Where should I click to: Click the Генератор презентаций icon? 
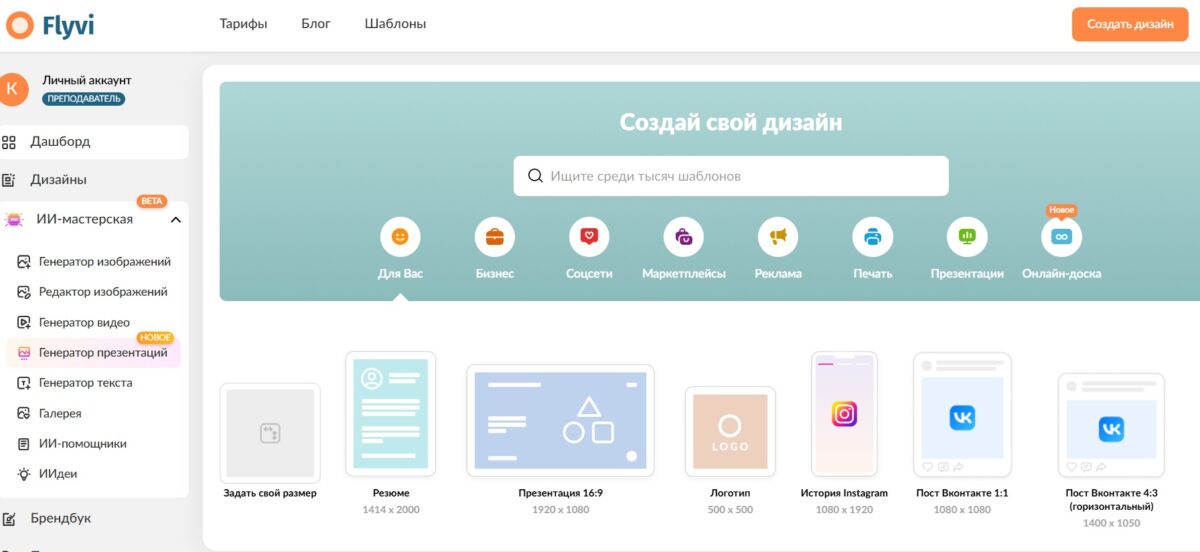point(24,353)
